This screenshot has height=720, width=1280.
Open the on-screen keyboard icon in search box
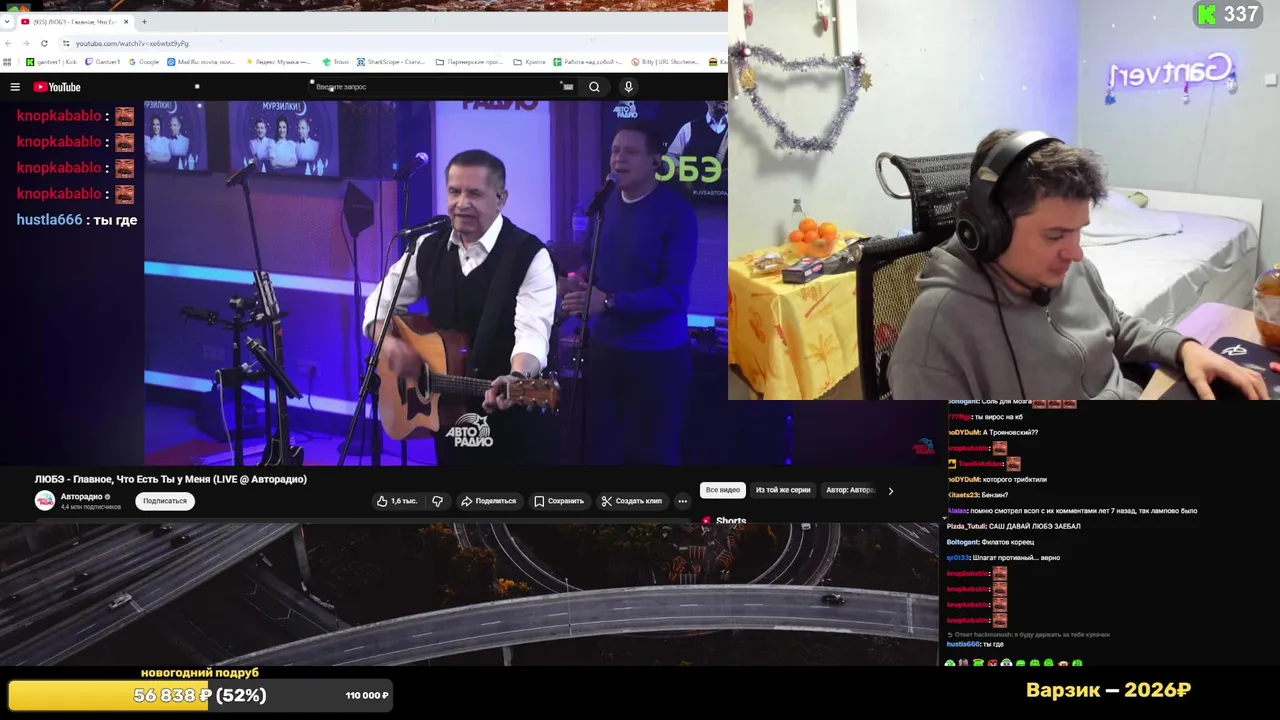point(568,87)
